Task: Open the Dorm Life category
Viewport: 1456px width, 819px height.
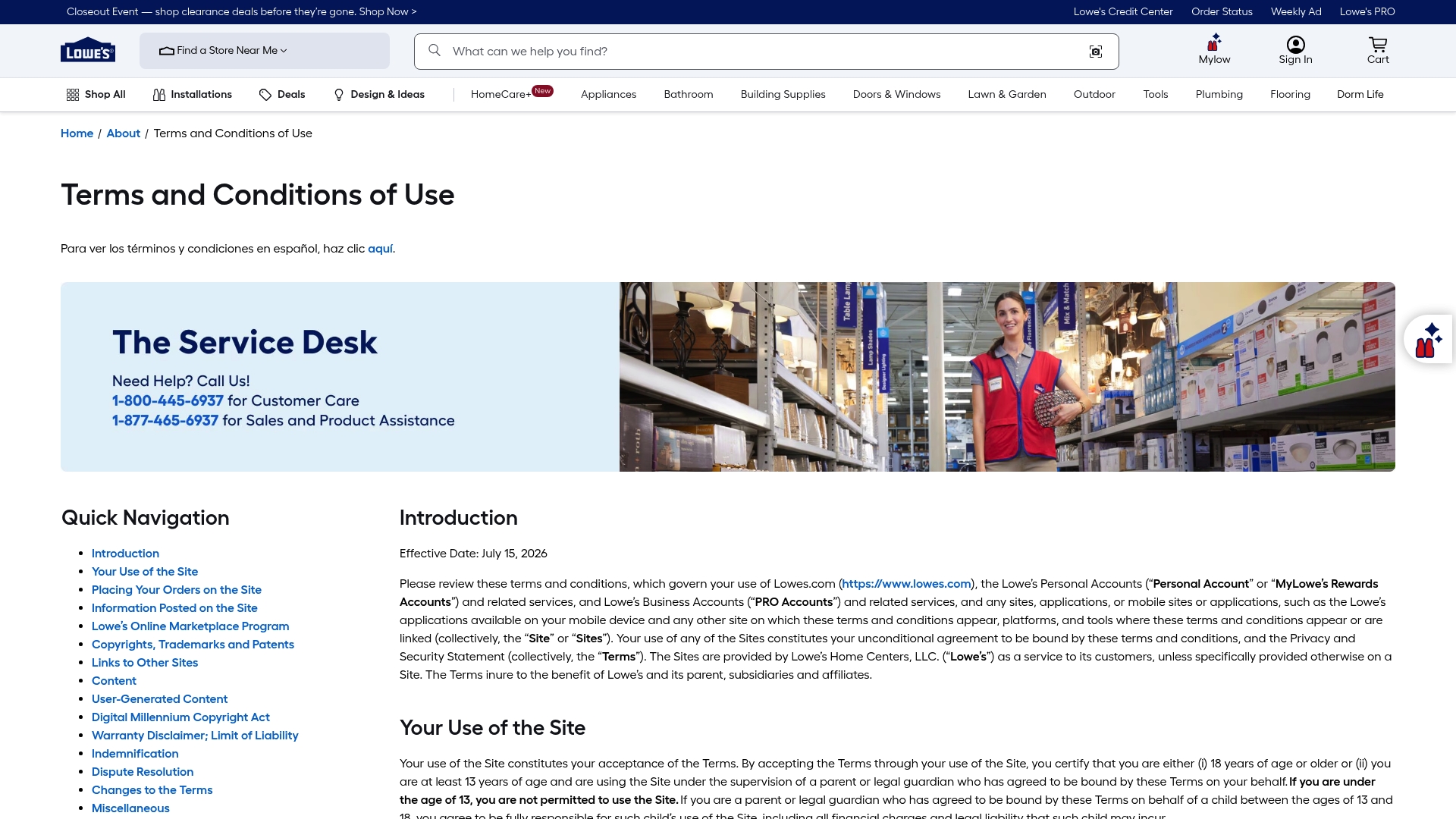Action: (1360, 94)
